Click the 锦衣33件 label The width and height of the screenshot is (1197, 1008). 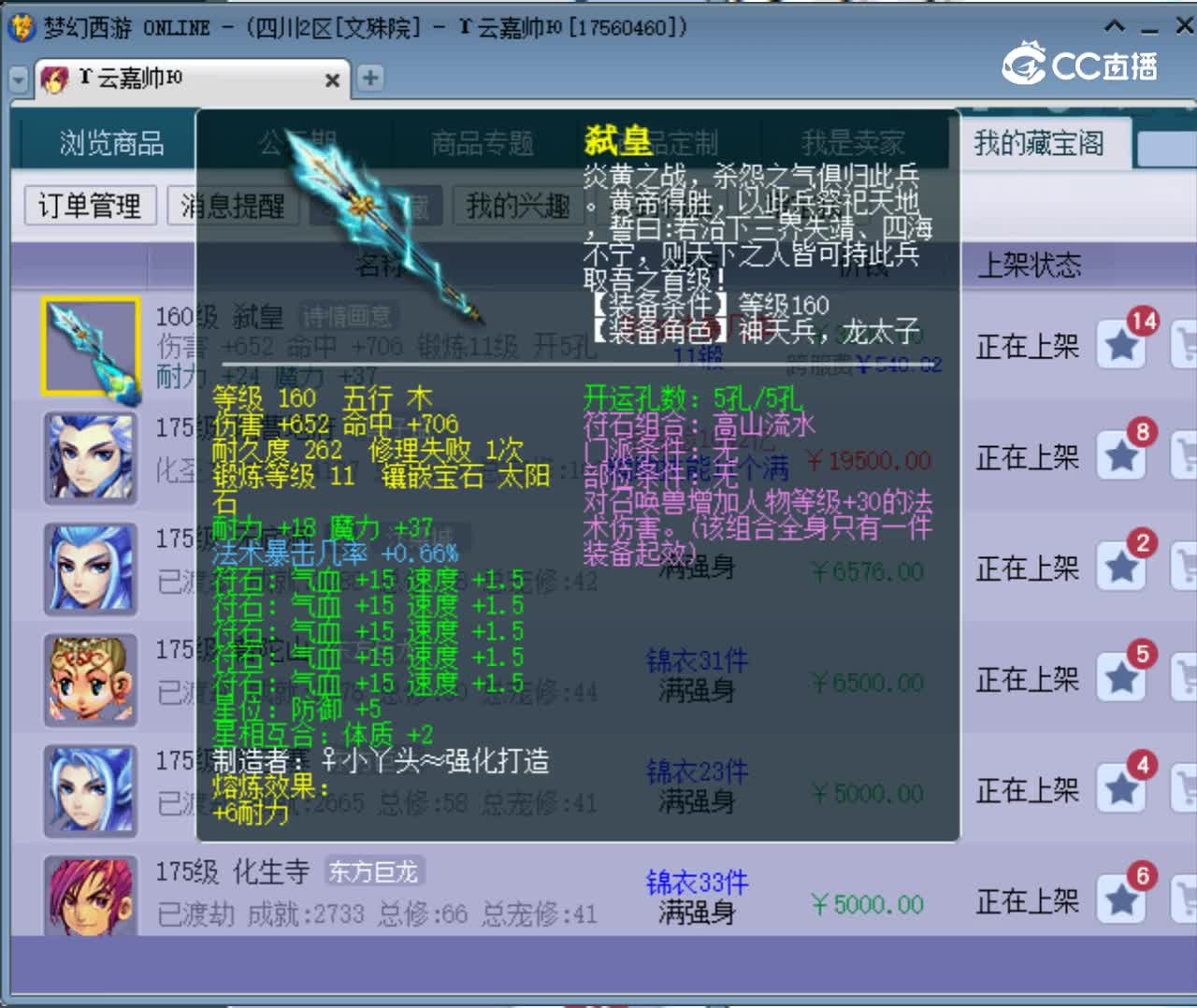pyautogui.click(x=697, y=883)
